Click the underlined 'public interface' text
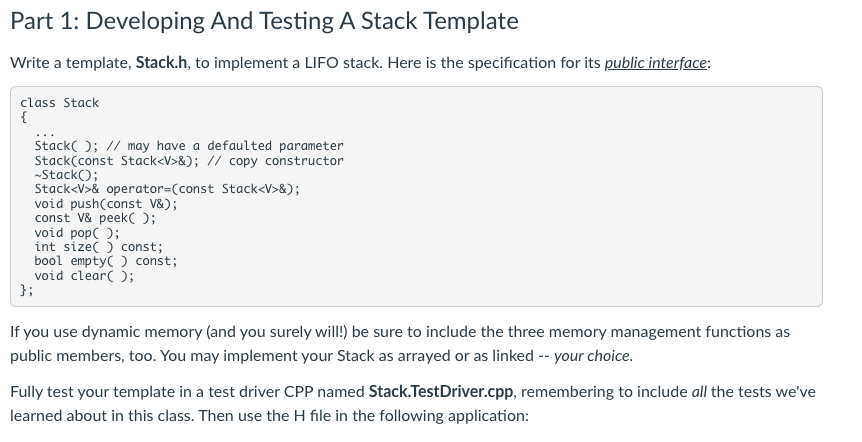 point(658,62)
